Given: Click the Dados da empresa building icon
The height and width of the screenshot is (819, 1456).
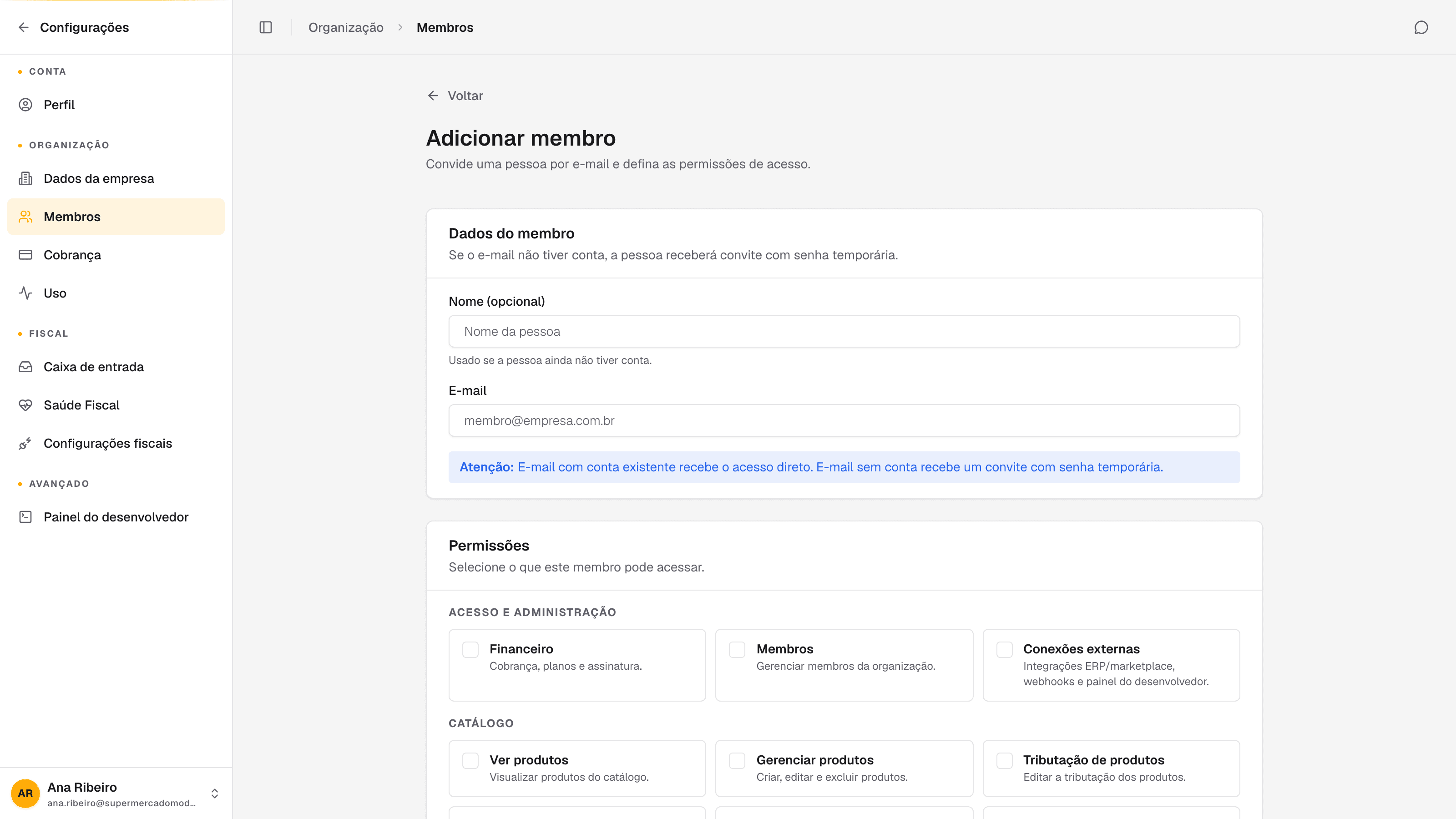Looking at the screenshot, I should click(x=25, y=179).
